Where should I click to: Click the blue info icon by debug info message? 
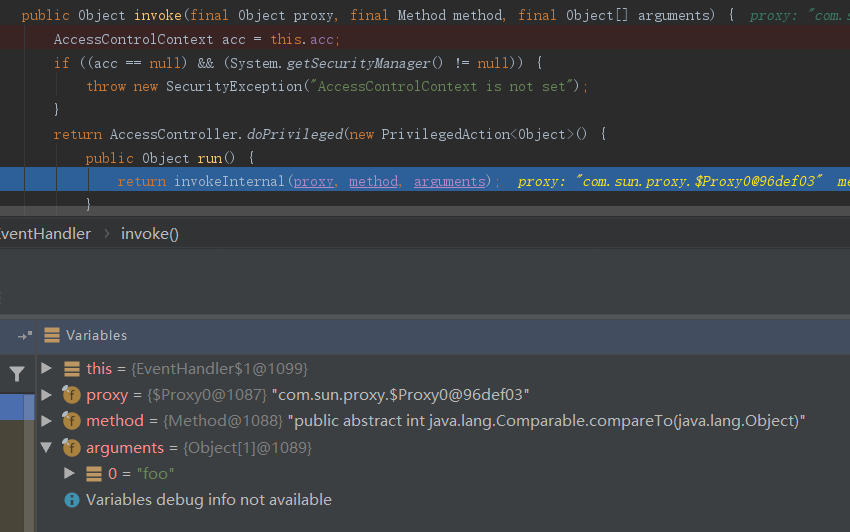72,499
